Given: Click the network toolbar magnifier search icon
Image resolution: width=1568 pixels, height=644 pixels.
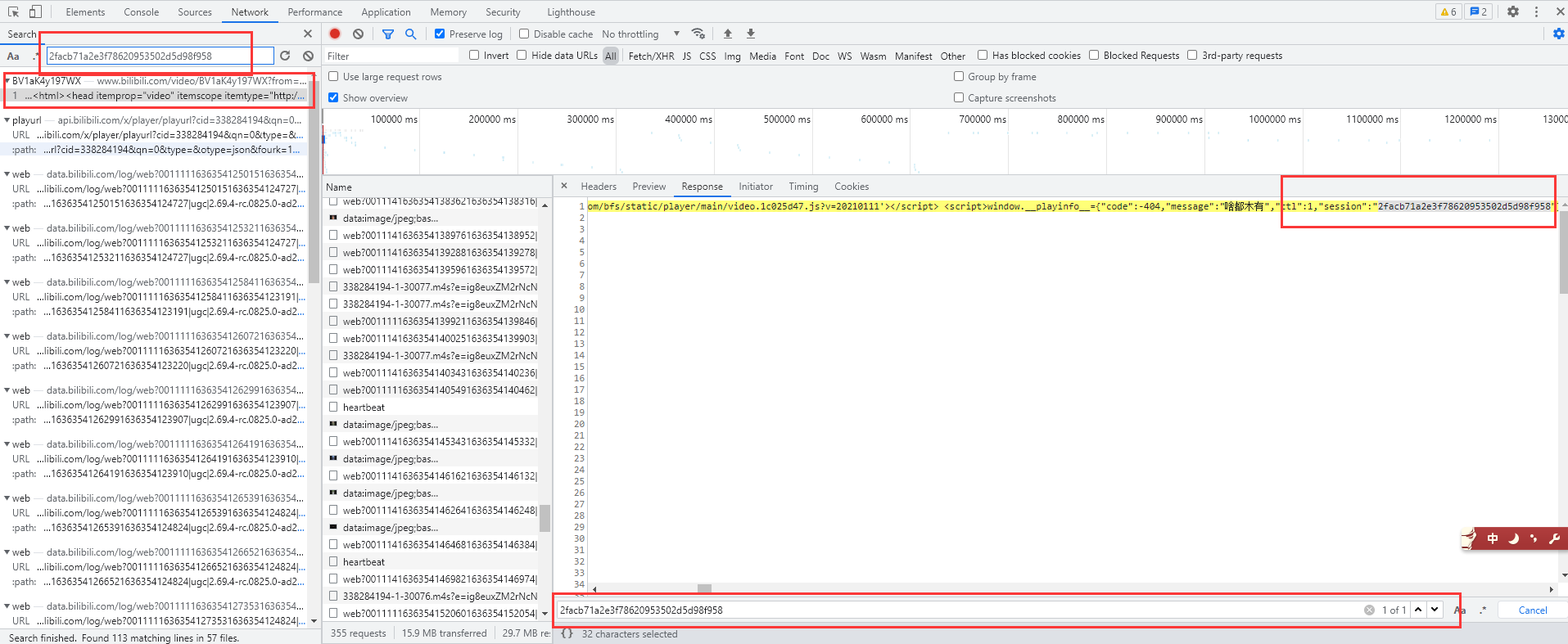Looking at the screenshot, I should click(411, 34).
